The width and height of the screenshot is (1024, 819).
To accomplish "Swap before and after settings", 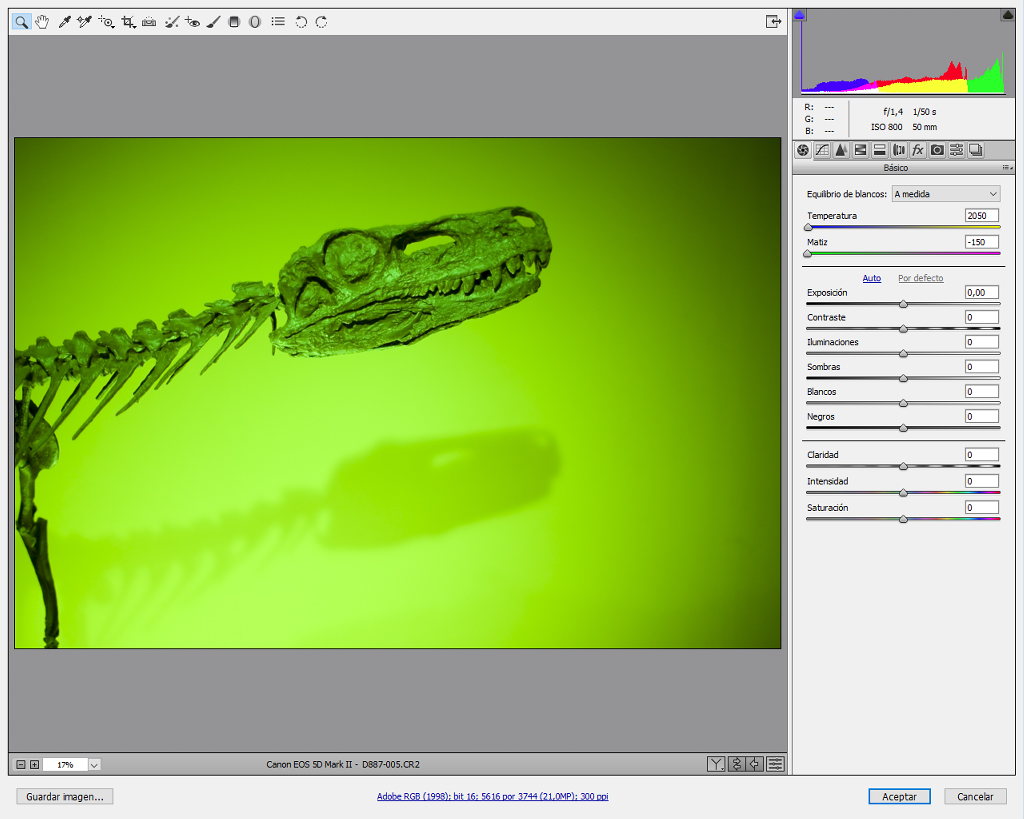I will coord(736,764).
